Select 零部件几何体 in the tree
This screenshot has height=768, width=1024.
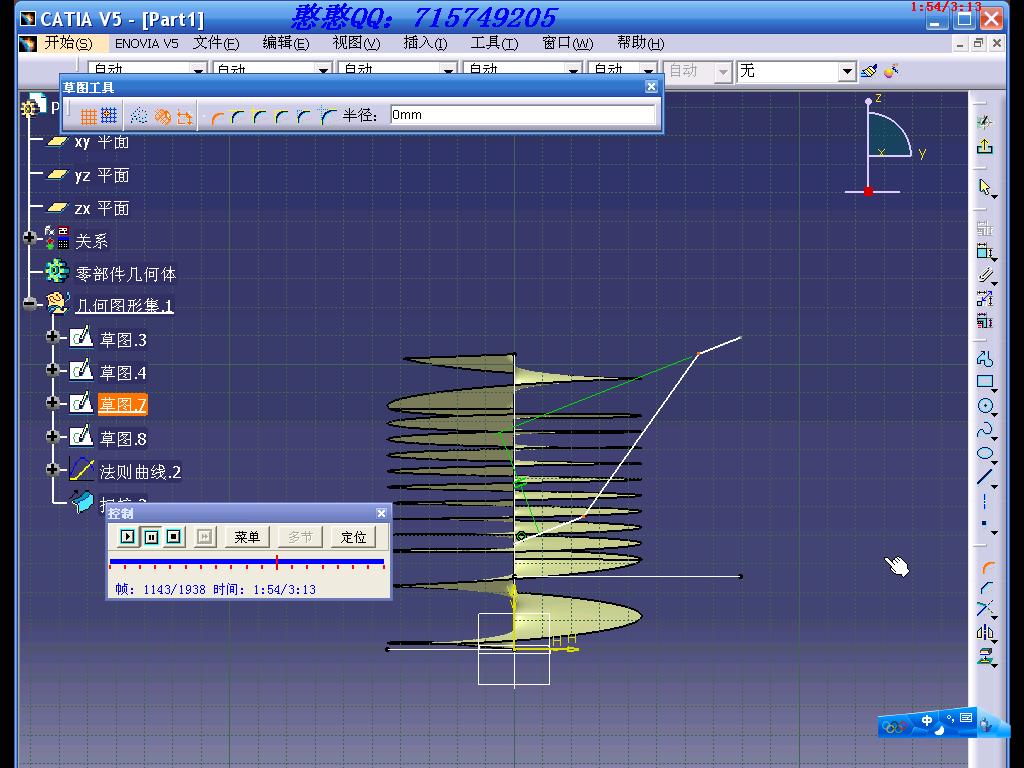point(125,274)
